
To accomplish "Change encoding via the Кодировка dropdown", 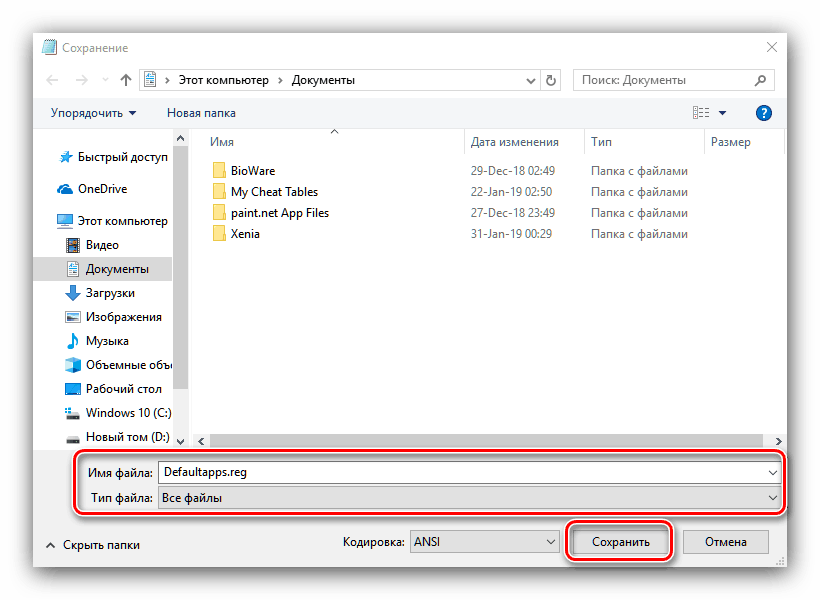I will [484, 541].
